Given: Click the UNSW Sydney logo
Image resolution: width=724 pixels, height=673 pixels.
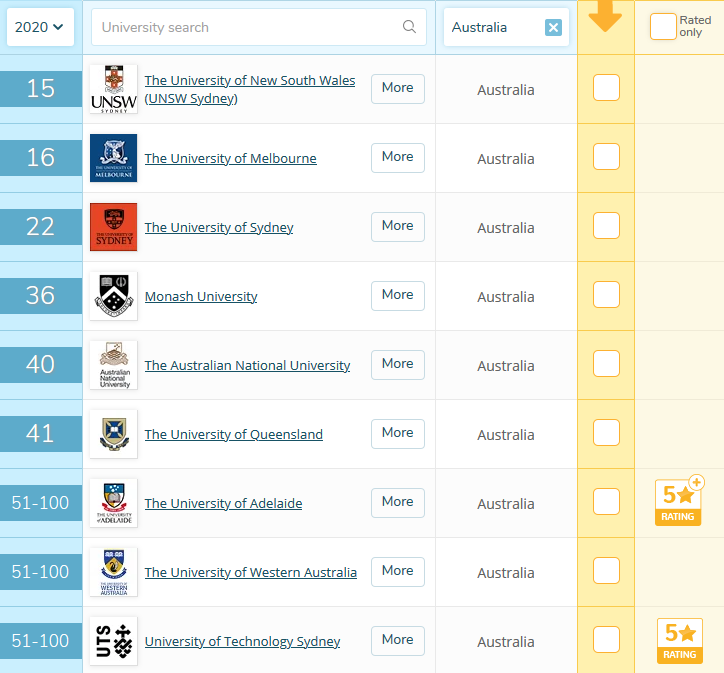Looking at the screenshot, I should coord(113,89).
